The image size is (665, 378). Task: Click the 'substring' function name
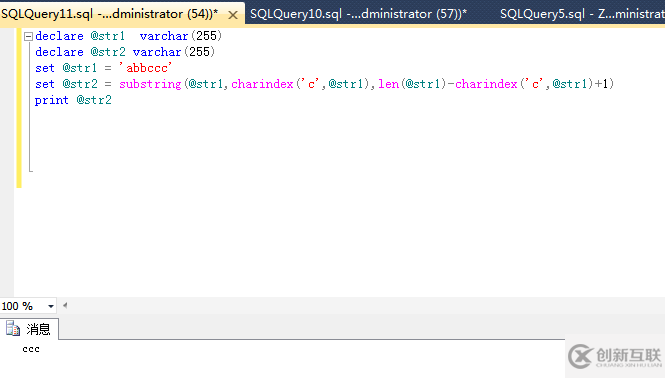[150, 84]
